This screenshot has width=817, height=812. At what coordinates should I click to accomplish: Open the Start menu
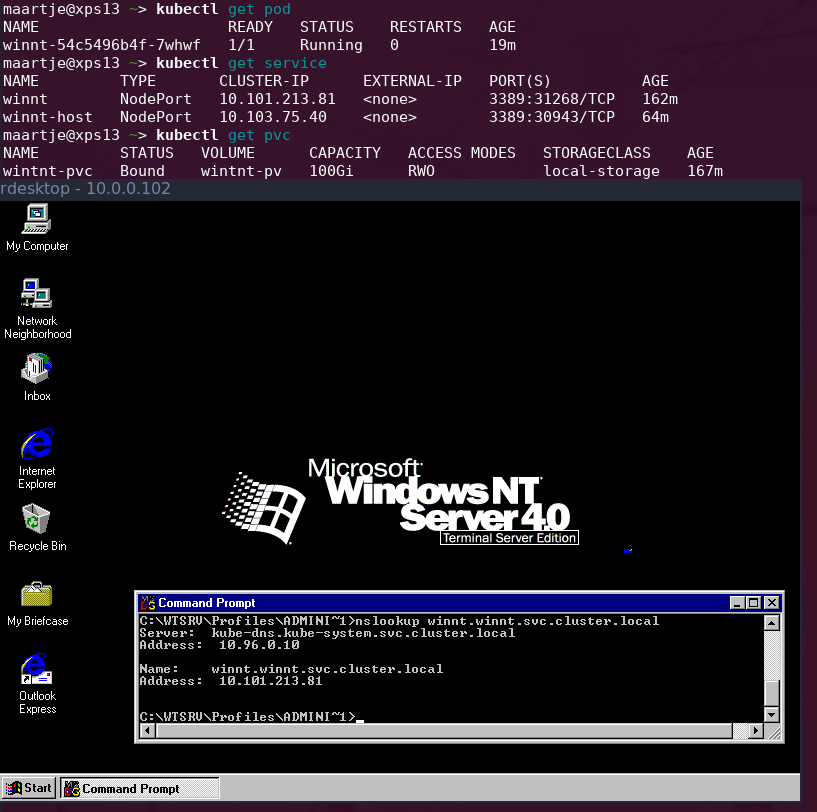pyautogui.click(x=29, y=788)
